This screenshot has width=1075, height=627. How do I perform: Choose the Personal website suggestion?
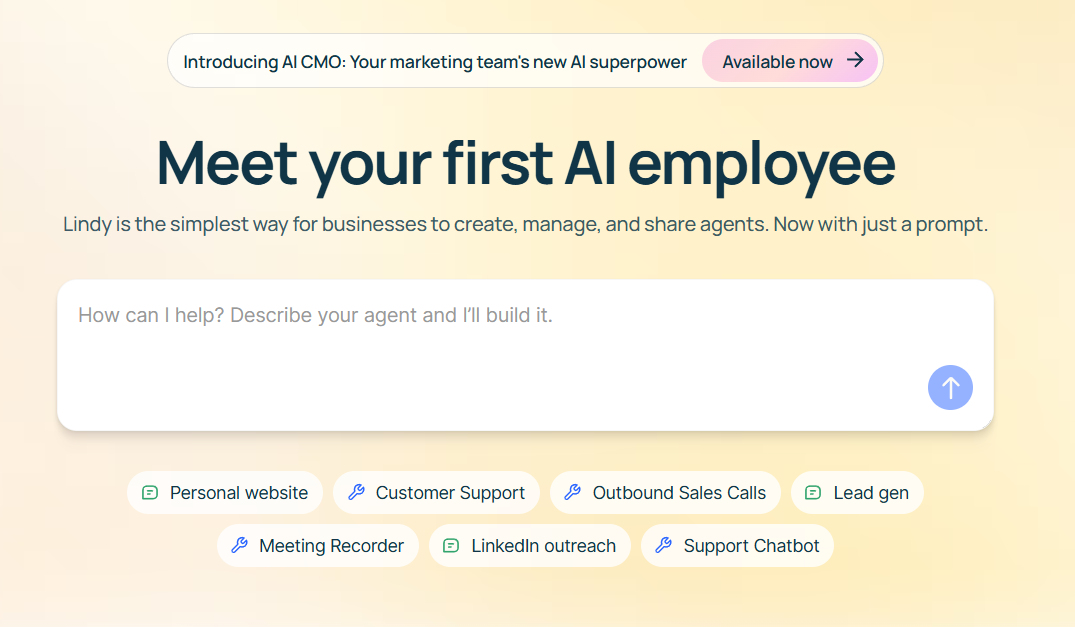tap(239, 493)
